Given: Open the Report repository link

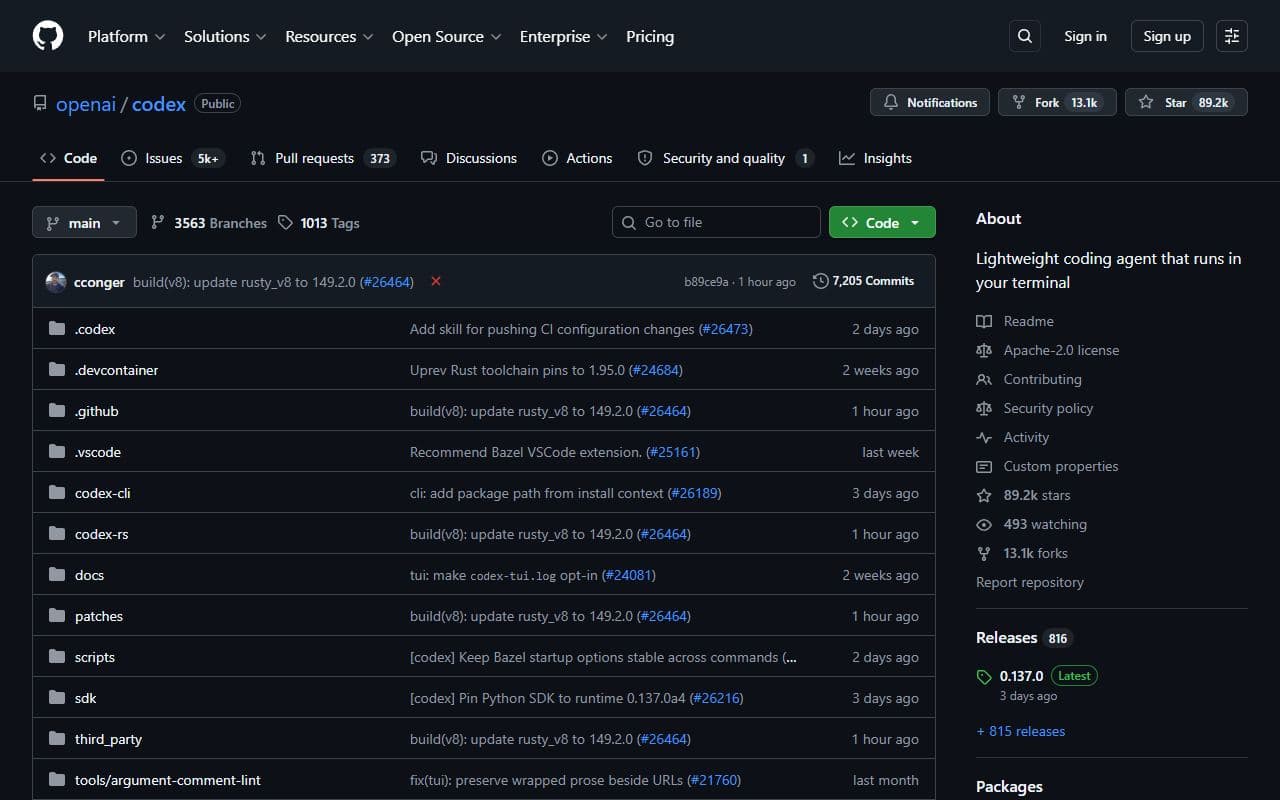Looking at the screenshot, I should tap(1030, 582).
